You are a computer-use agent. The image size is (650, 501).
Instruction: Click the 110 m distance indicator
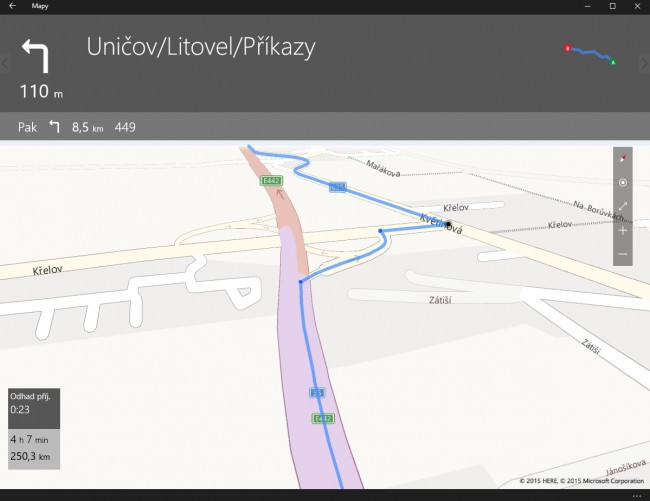pyautogui.click(x=41, y=93)
